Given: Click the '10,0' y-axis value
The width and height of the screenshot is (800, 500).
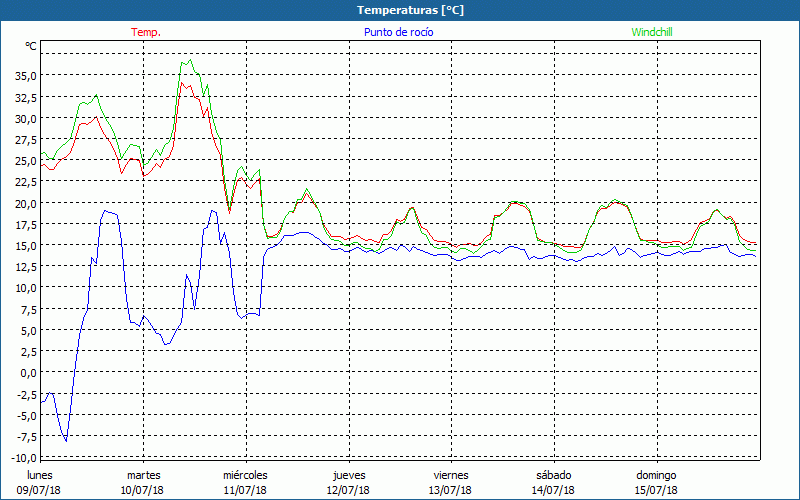Looking at the screenshot, I should 26,288.
